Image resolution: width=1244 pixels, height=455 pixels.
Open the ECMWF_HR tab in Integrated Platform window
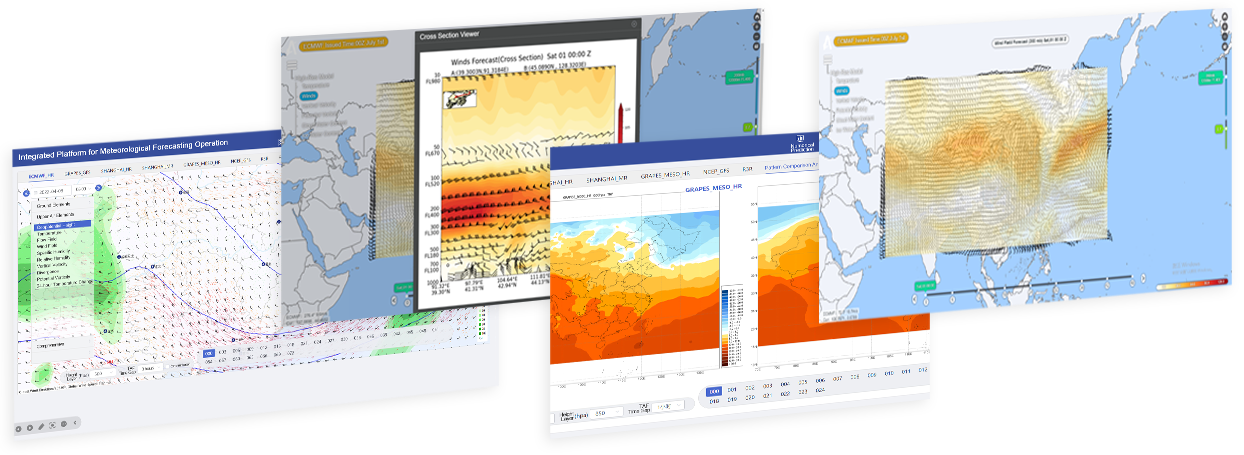point(41,176)
